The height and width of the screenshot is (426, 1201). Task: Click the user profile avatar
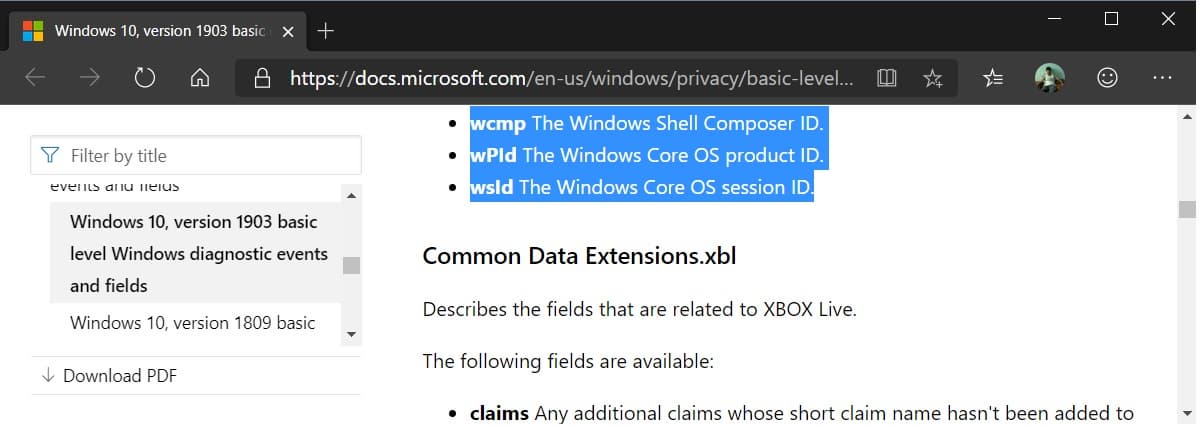click(1049, 78)
